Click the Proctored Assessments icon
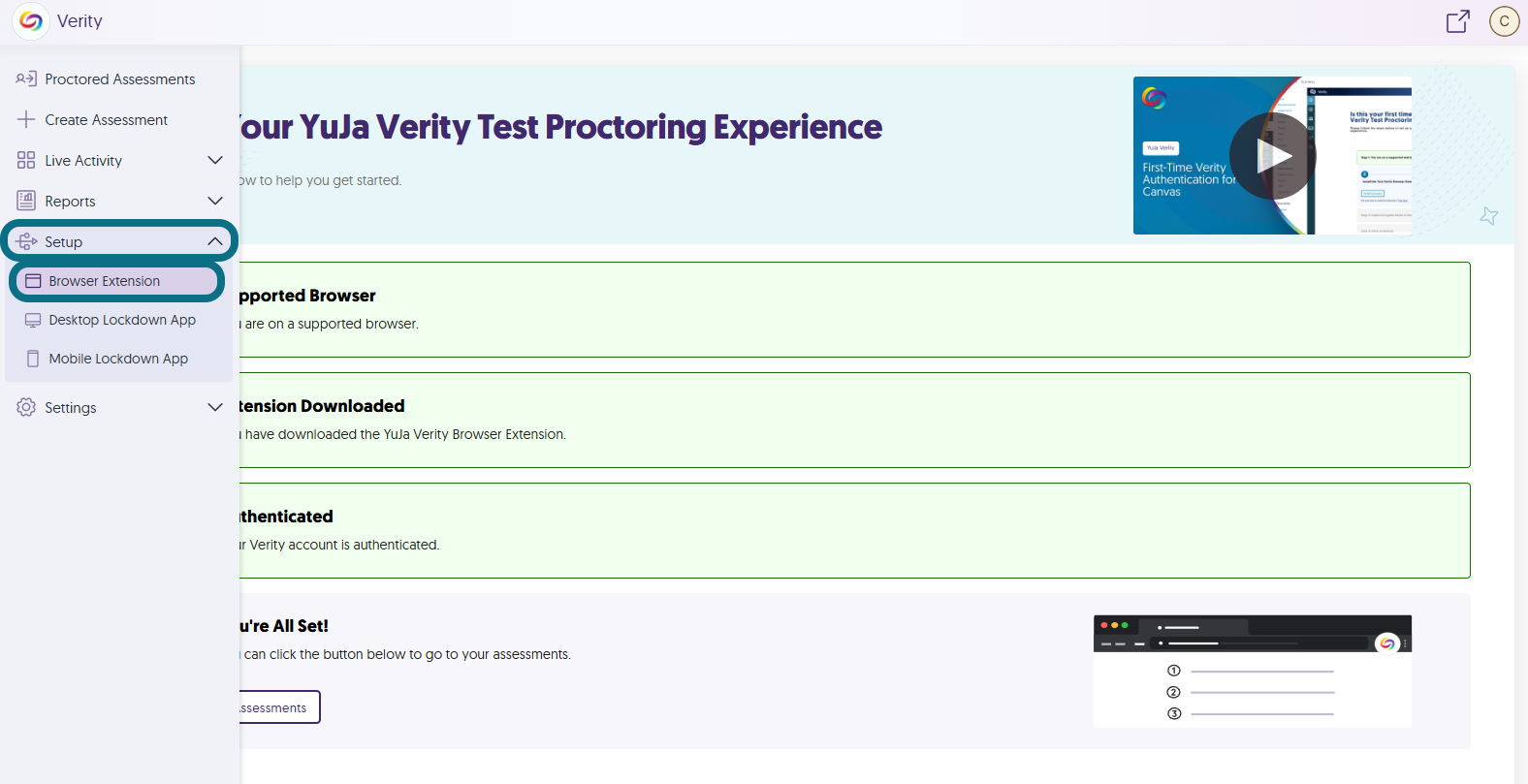The image size is (1528, 784). [26, 79]
